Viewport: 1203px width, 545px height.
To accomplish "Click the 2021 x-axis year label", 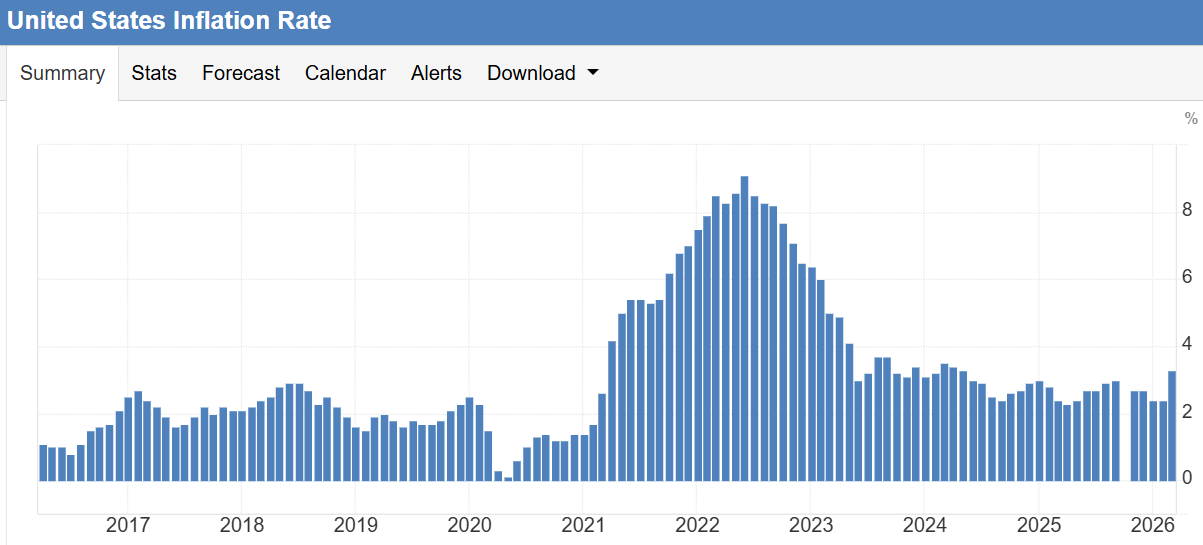I will pos(583,526).
